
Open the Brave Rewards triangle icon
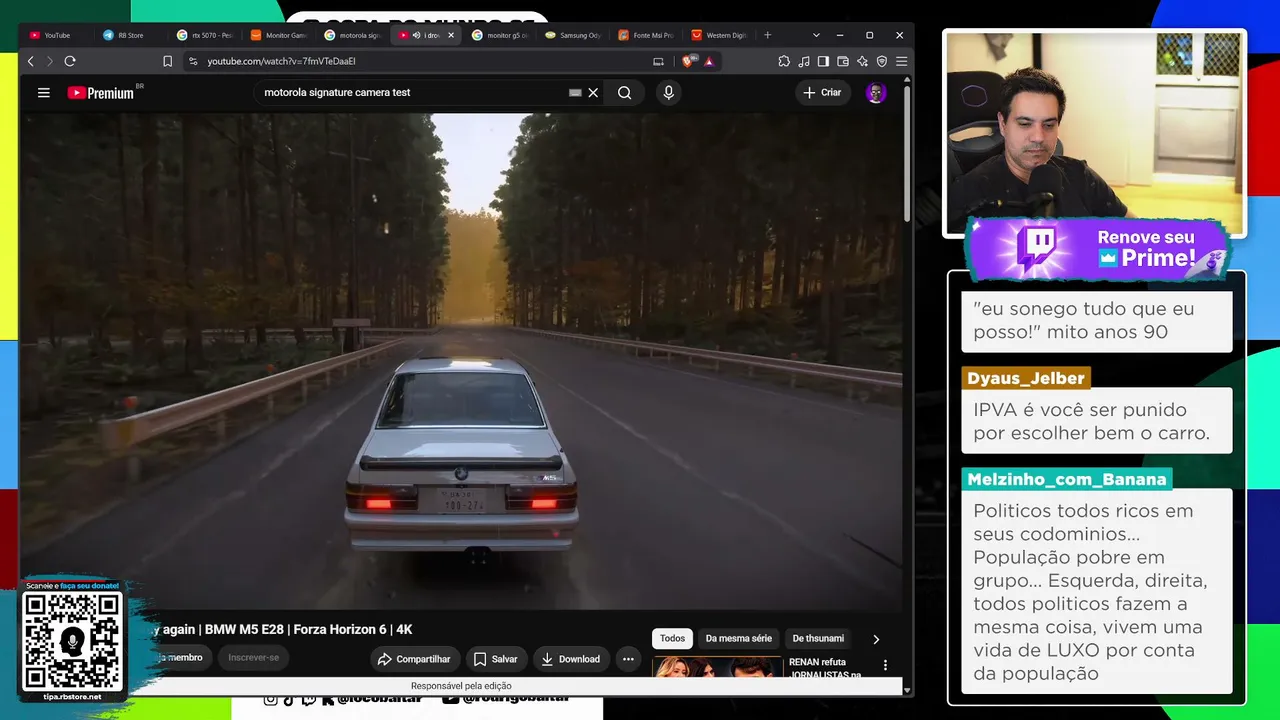point(709,61)
